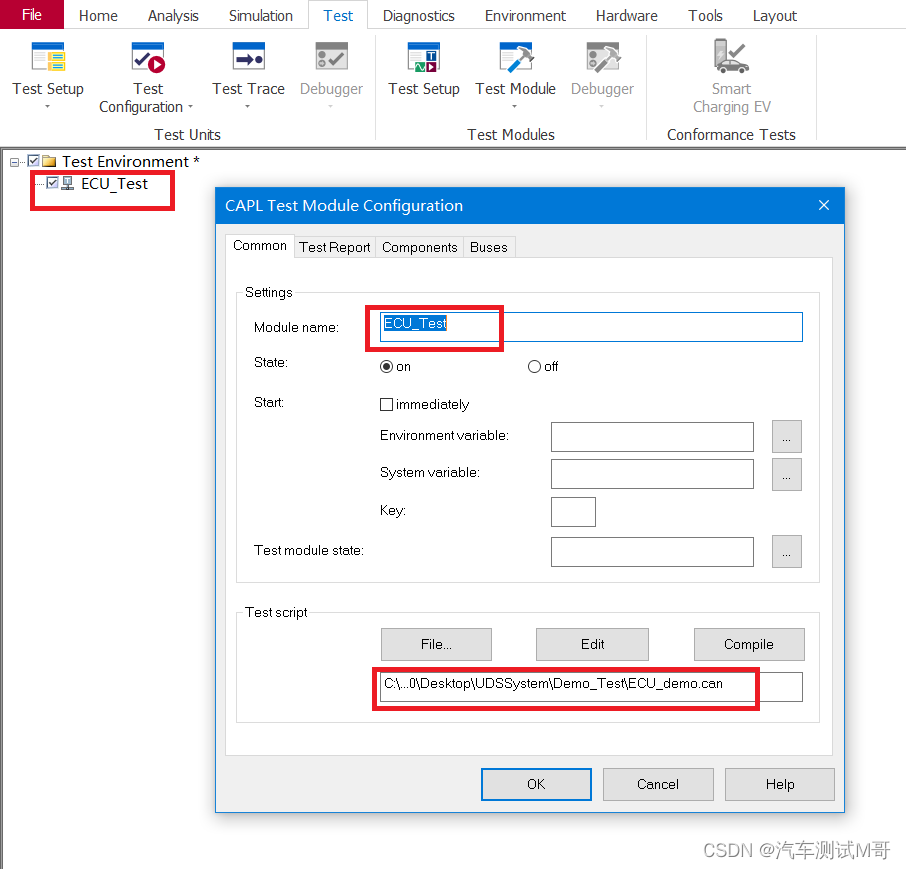Click the Test Module icon
Screen dimensions: 906x869
(515, 57)
